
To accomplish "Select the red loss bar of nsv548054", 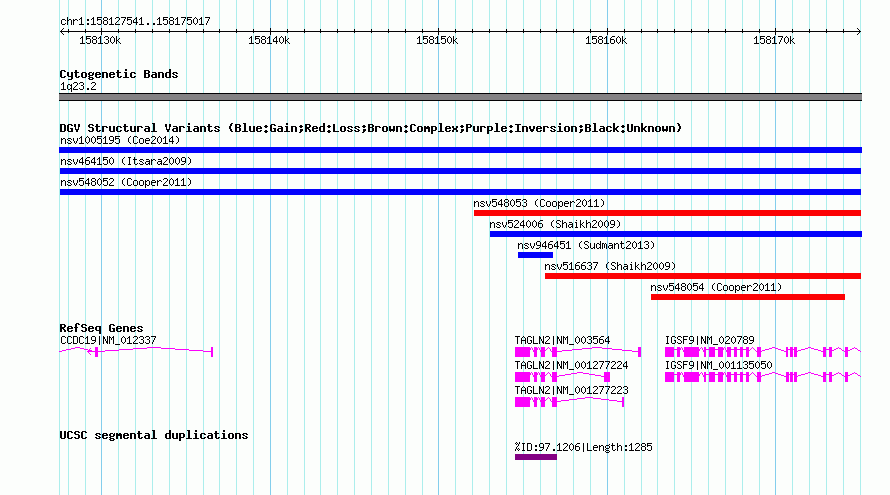I will pyautogui.click(x=748, y=297).
